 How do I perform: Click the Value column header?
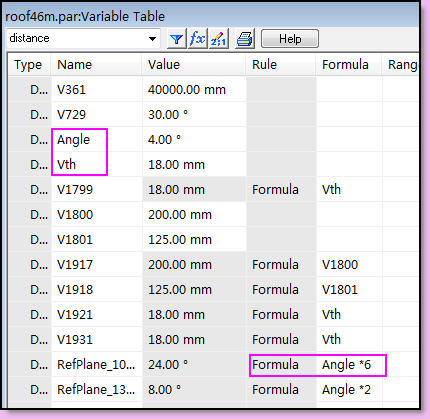194,65
